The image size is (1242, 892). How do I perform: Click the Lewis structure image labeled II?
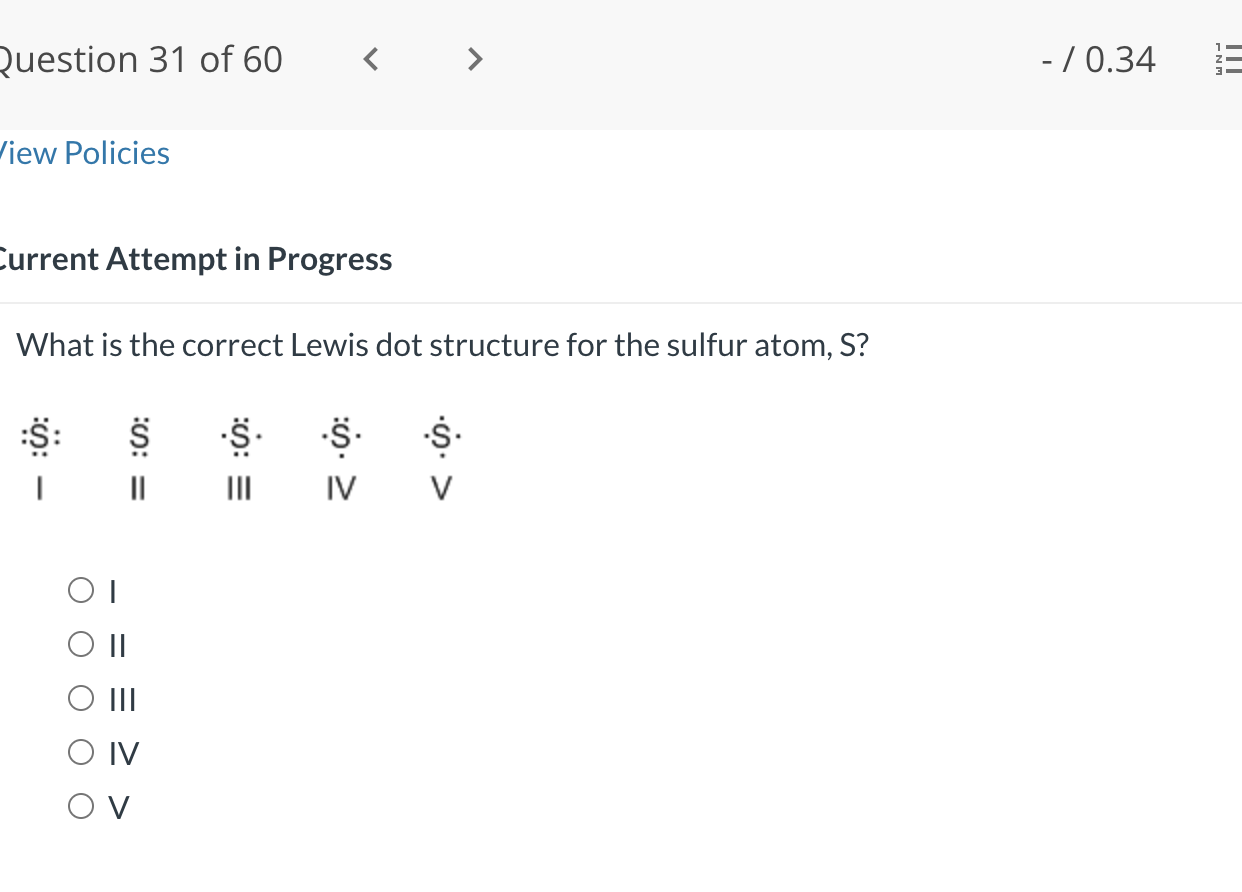pos(138,435)
